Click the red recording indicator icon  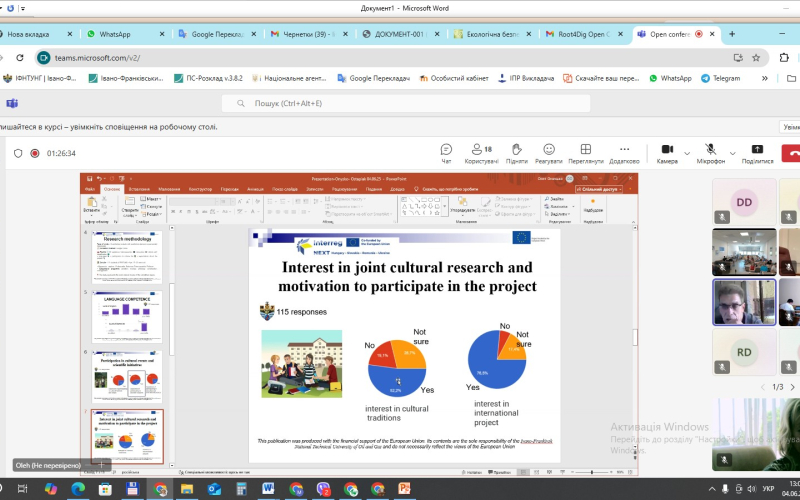point(35,153)
